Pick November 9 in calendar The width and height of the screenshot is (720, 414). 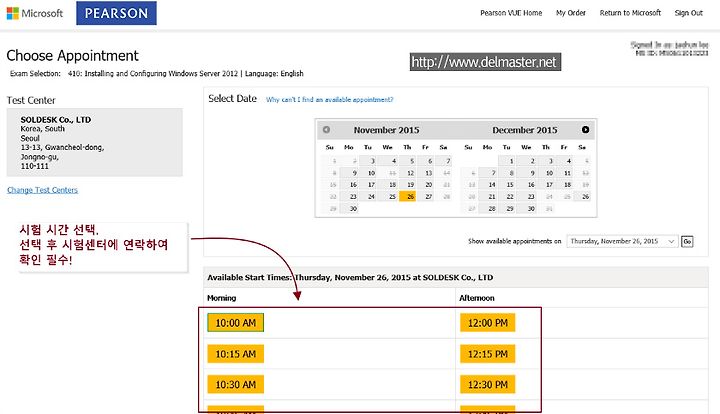click(349, 173)
